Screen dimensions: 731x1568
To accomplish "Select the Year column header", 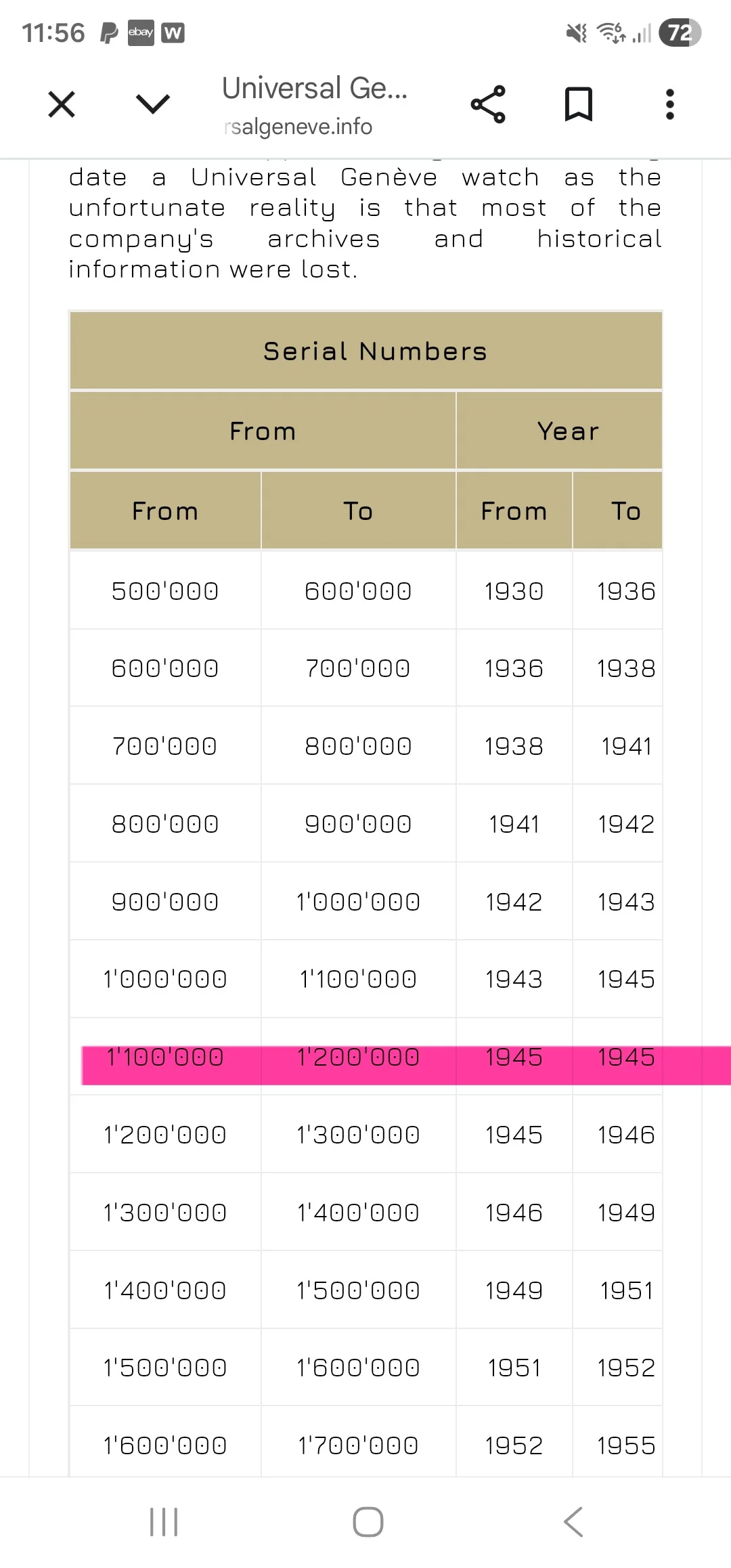I will coord(568,431).
